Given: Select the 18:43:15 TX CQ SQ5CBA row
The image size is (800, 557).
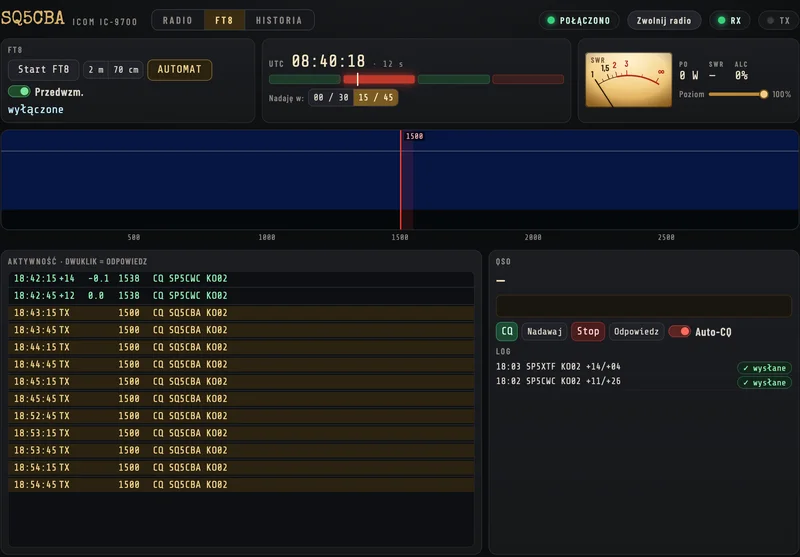Looking at the screenshot, I should [241, 313].
